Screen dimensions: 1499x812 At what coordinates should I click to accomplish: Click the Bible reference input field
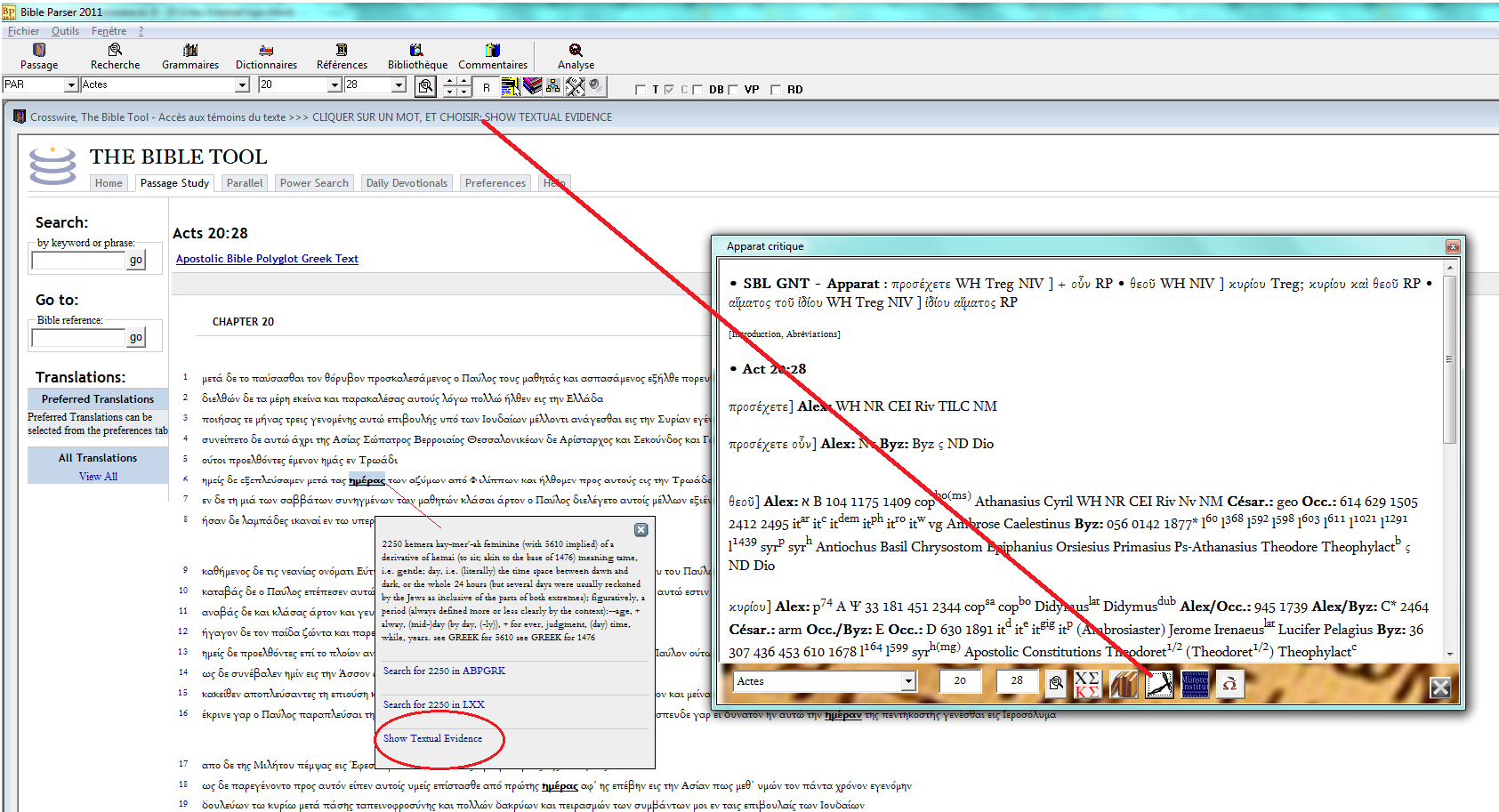point(78,338)
